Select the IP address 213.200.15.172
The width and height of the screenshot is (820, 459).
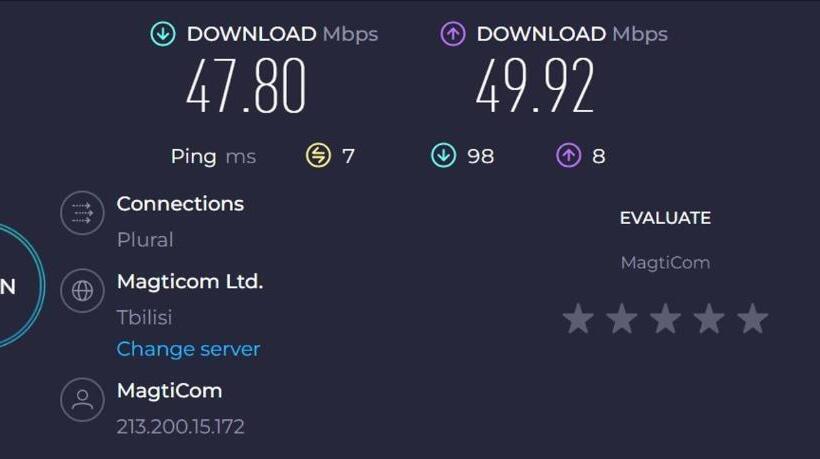pyautogui.click(x=180, y=427)
